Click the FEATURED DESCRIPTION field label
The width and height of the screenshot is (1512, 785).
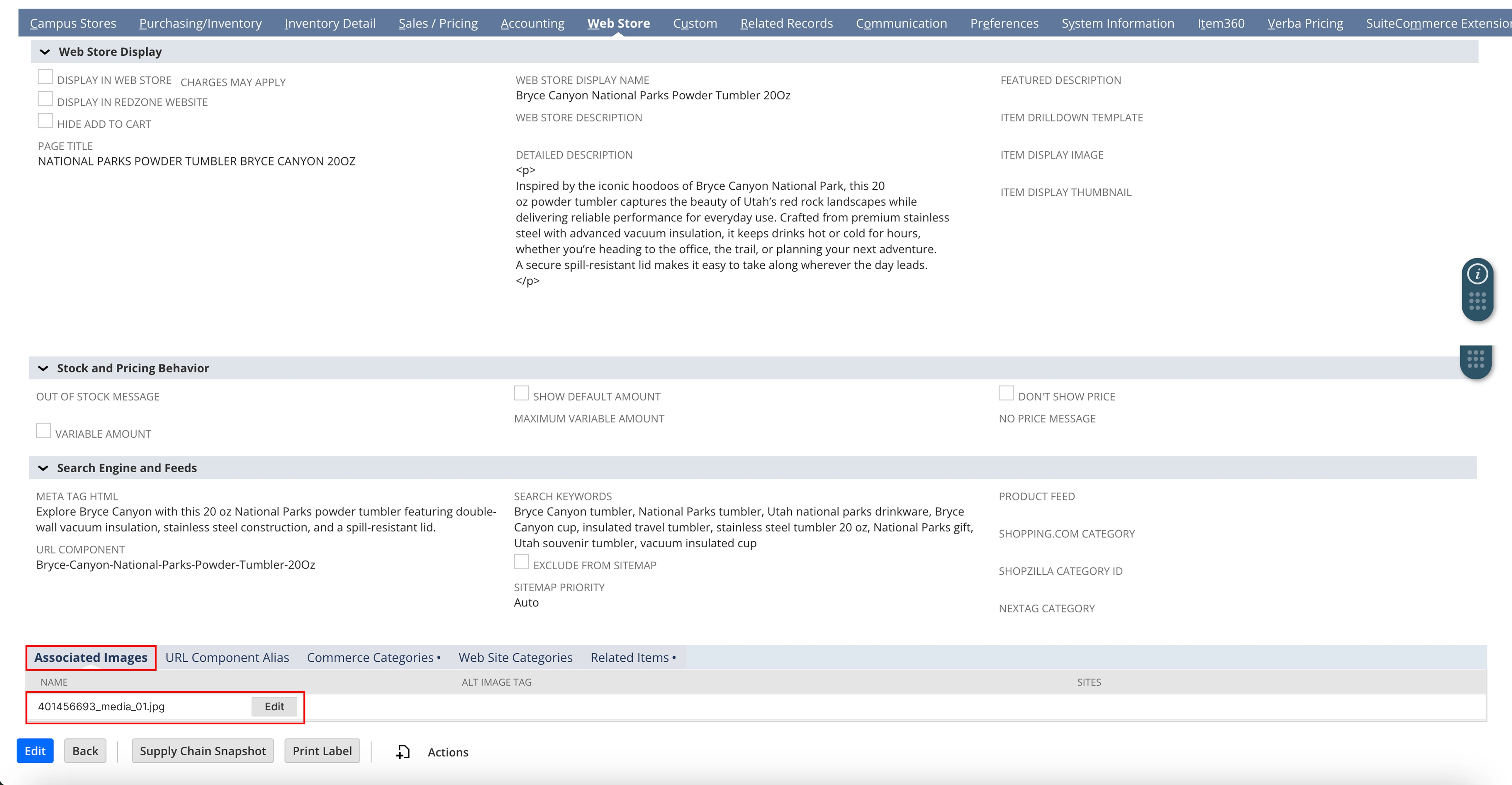coord(1061,80)
